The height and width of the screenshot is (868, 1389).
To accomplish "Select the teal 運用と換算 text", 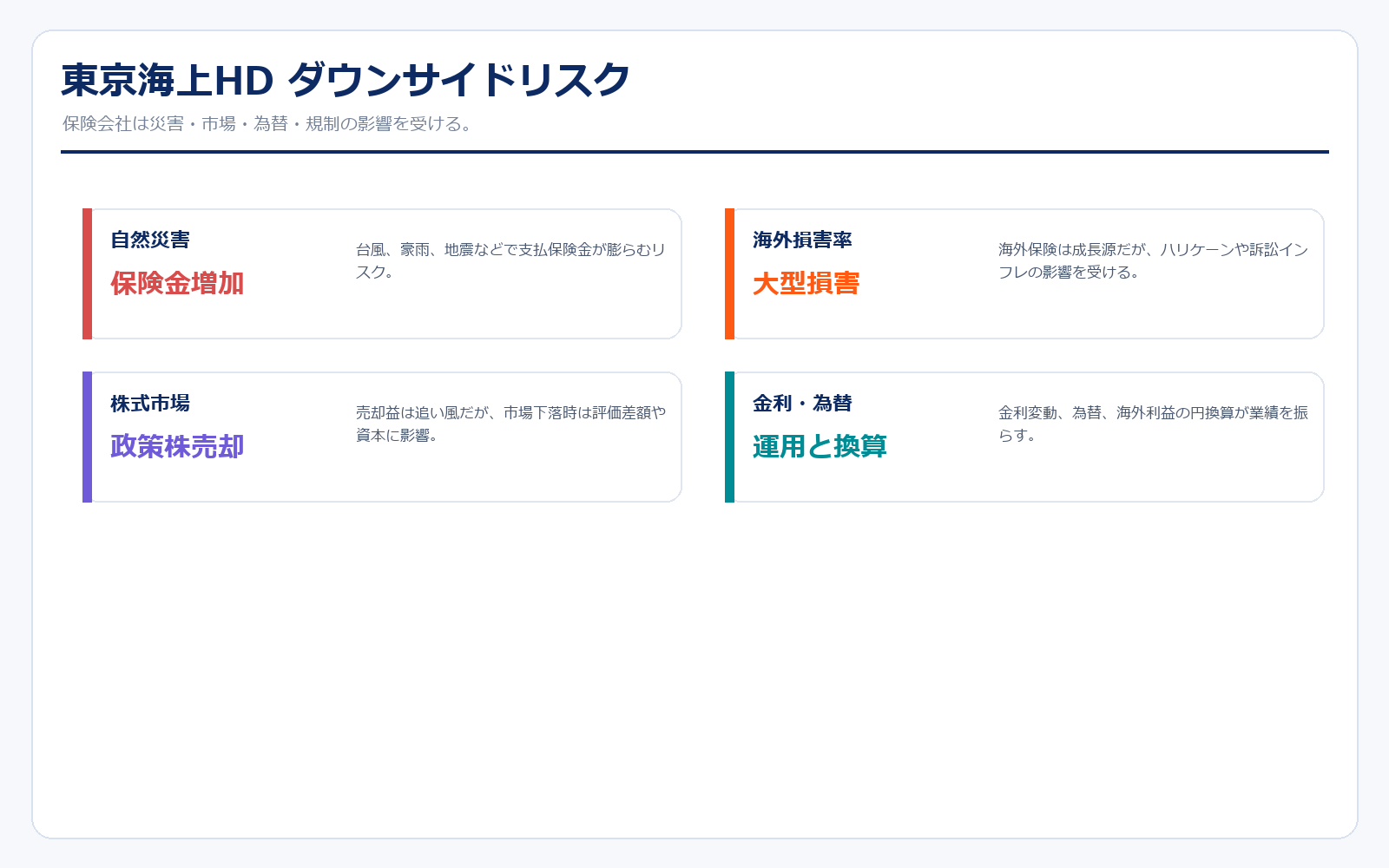I will 820,446.
